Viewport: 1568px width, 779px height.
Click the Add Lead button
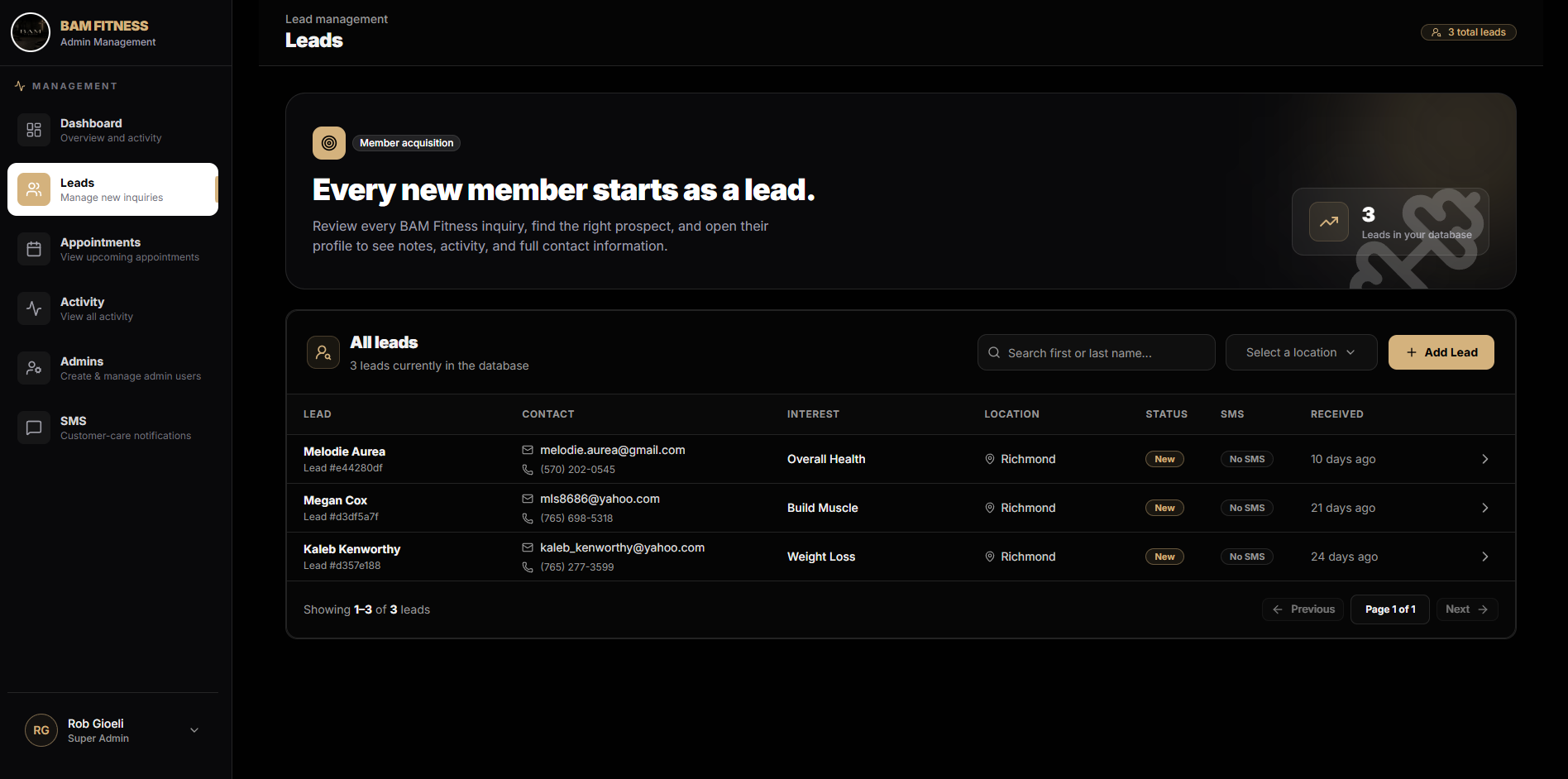click(x=1441, y=352)
